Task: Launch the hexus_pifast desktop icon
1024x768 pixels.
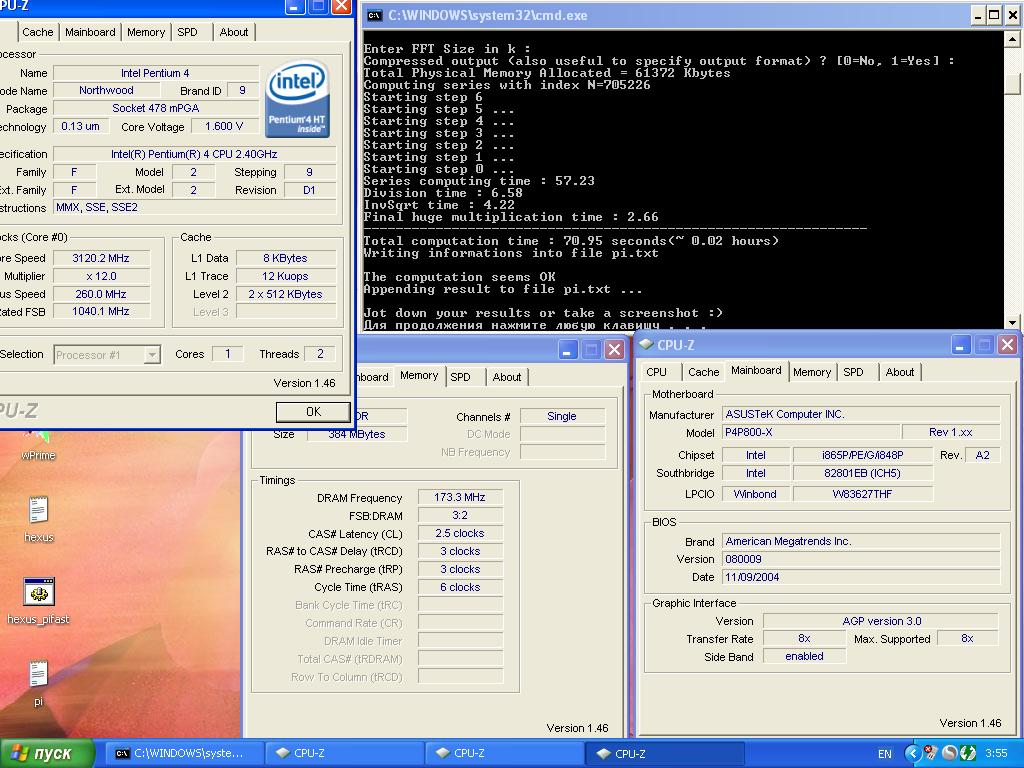Action: [x=39, y=601]
